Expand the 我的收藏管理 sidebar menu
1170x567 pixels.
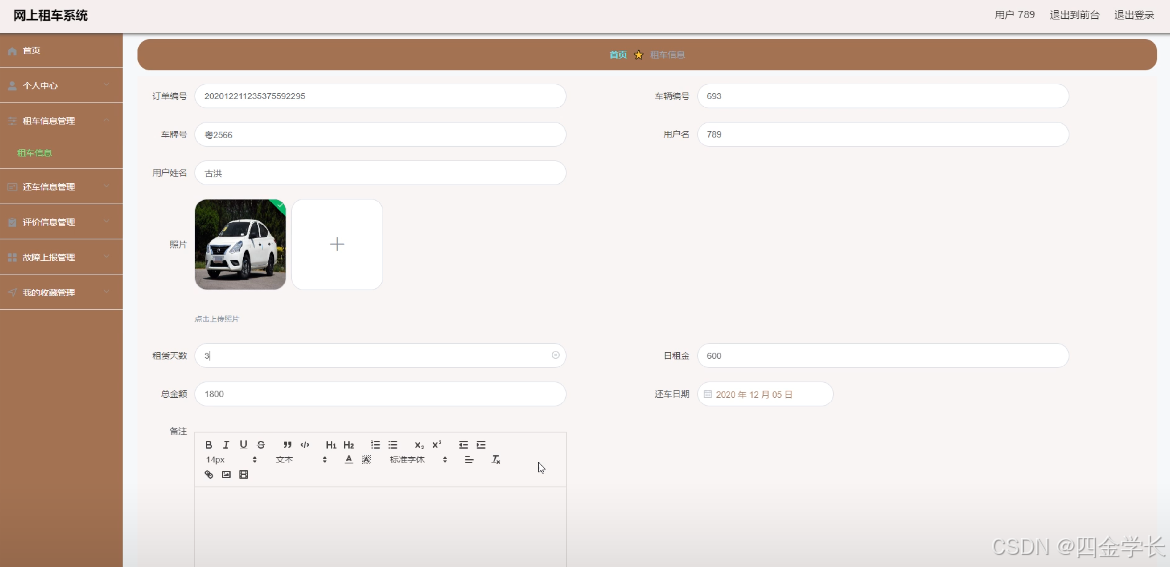61,292
